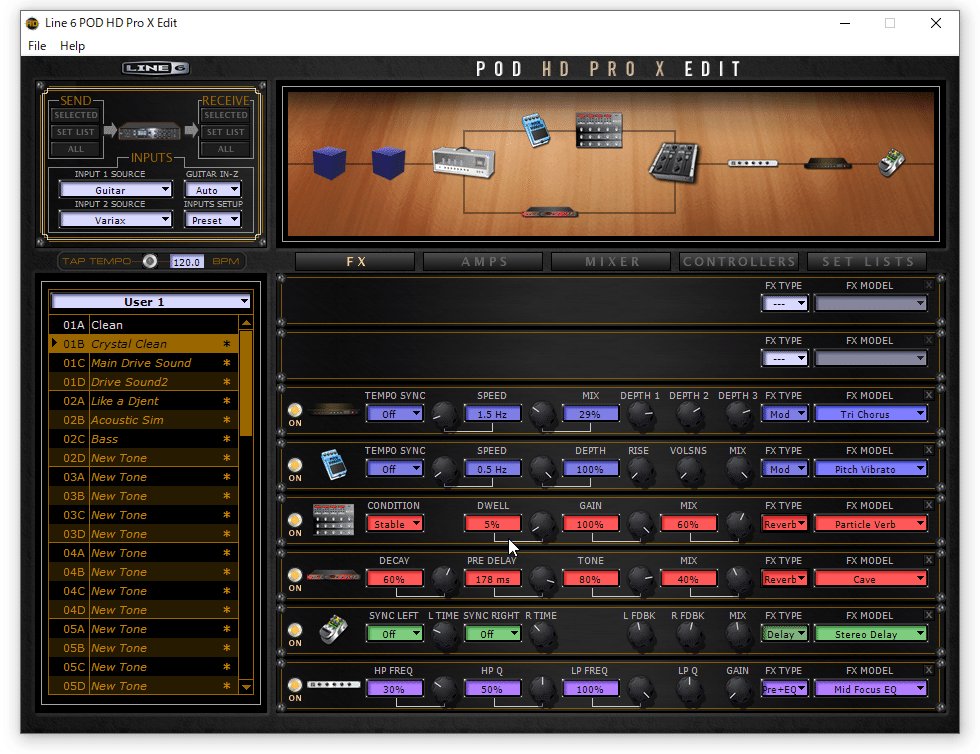Screen dimensions: 980x754
Task: Select the blue Pitch Vibrato pedal in signal chain
Action: point(536,130)
